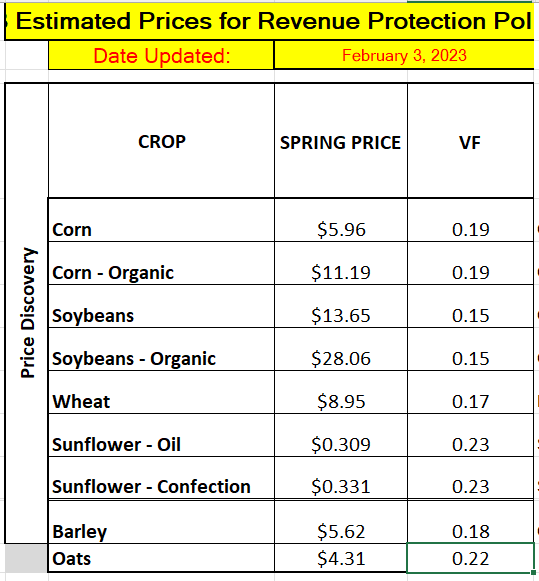539x581 pixels.
Task: Select the February 3, 2023 date cell
Action: pos(404,55)
